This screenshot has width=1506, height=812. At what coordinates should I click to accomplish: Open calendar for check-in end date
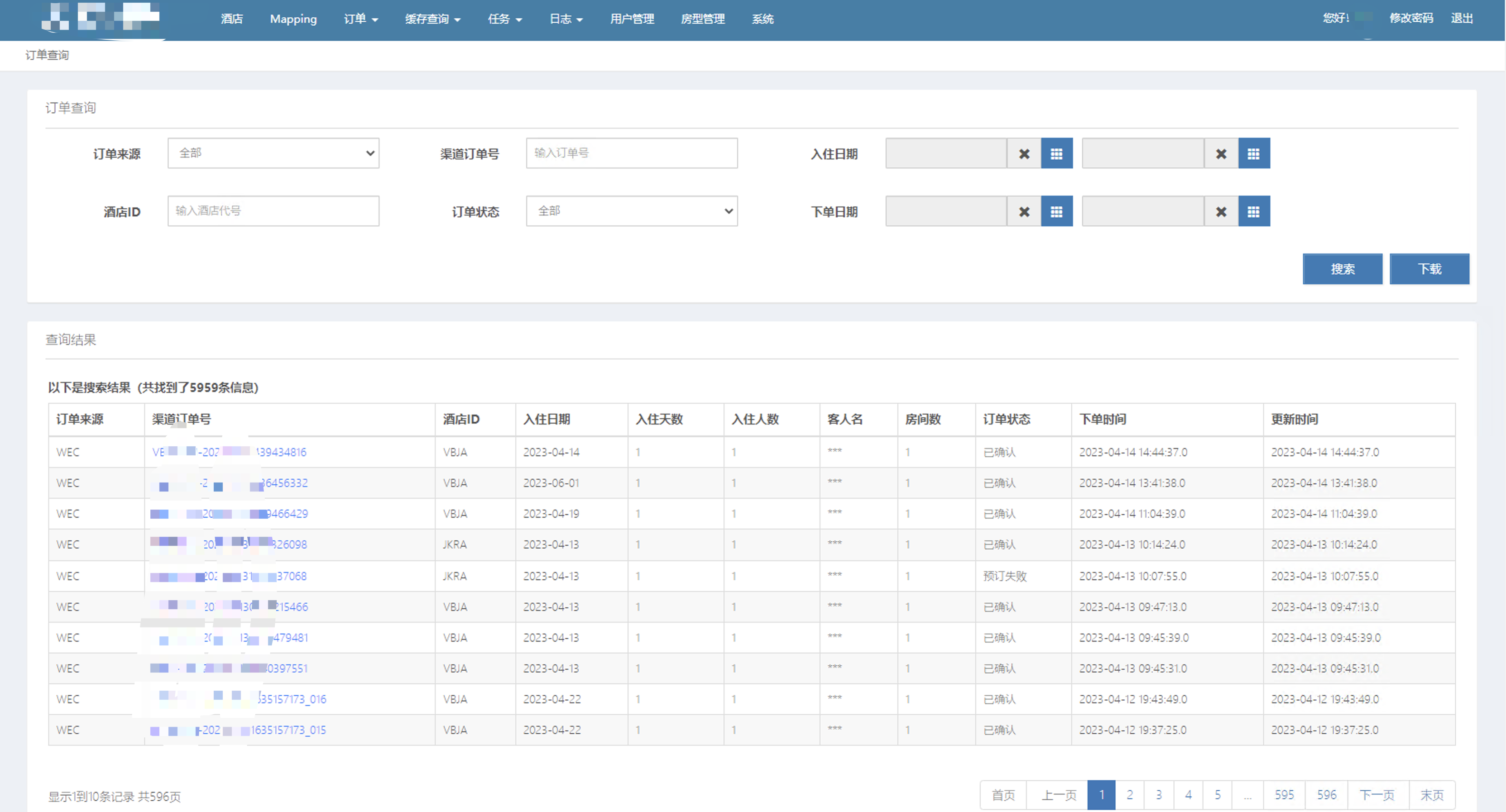[1253, 154]
